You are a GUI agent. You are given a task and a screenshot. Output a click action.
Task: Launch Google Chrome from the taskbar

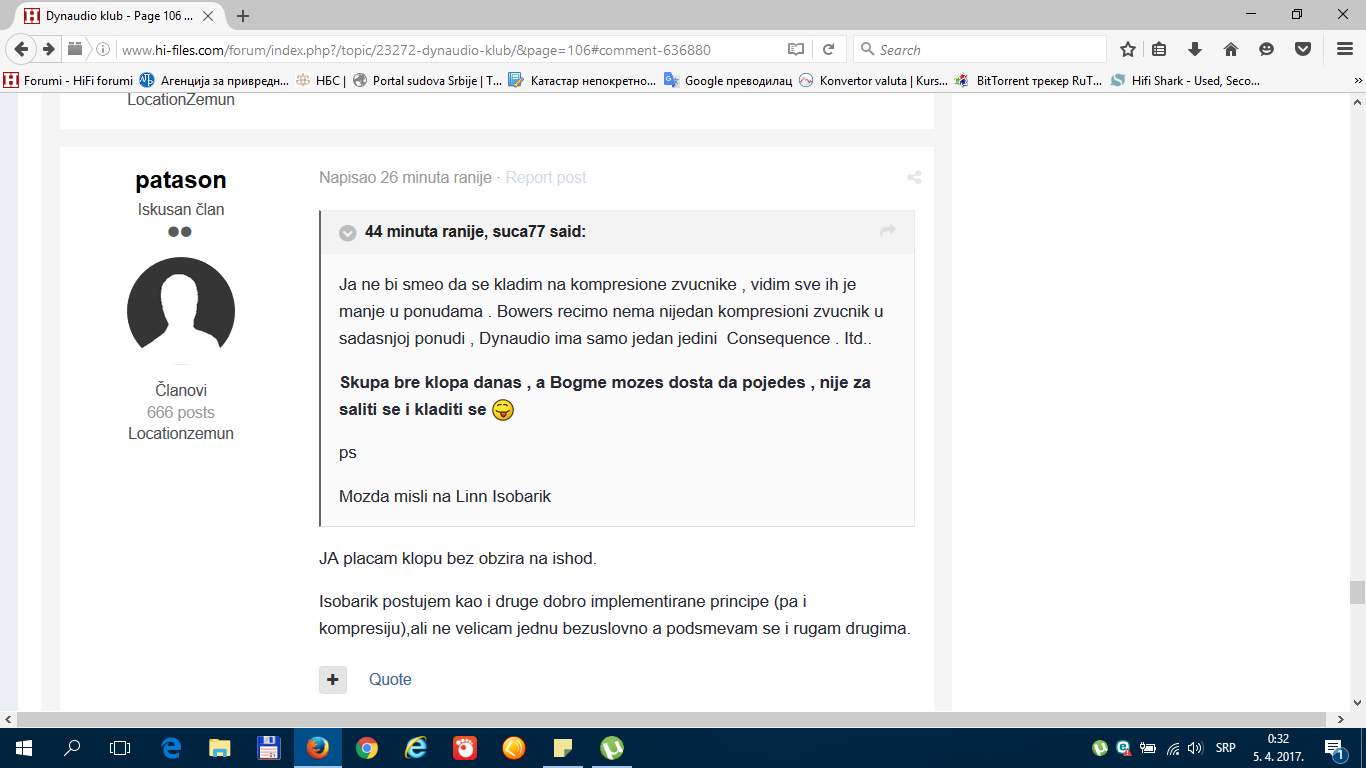[x=367, y=748]
